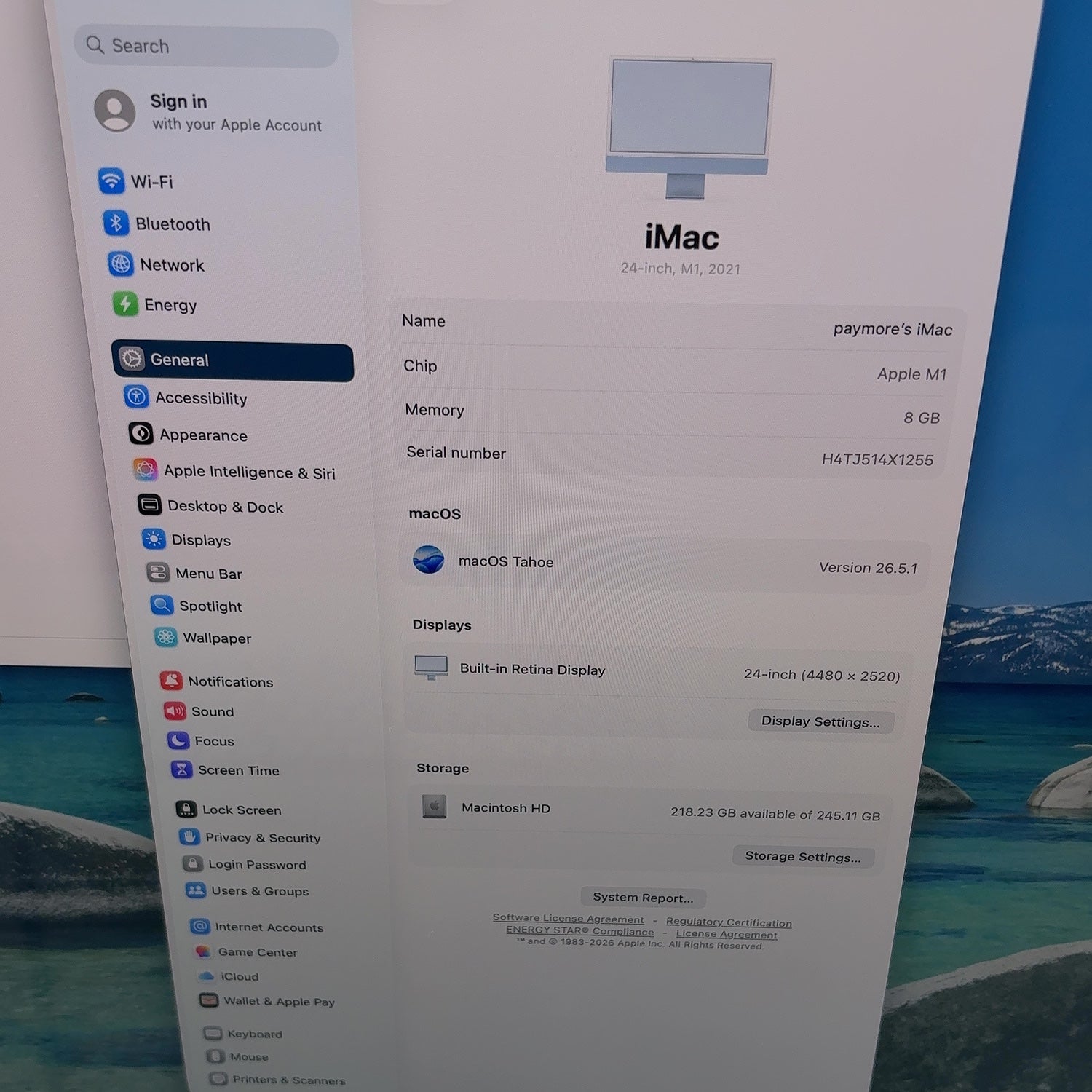Click the Version 26.5.1 text
The height and width of the screenshot is (1092, 1092).
[868, 568]
